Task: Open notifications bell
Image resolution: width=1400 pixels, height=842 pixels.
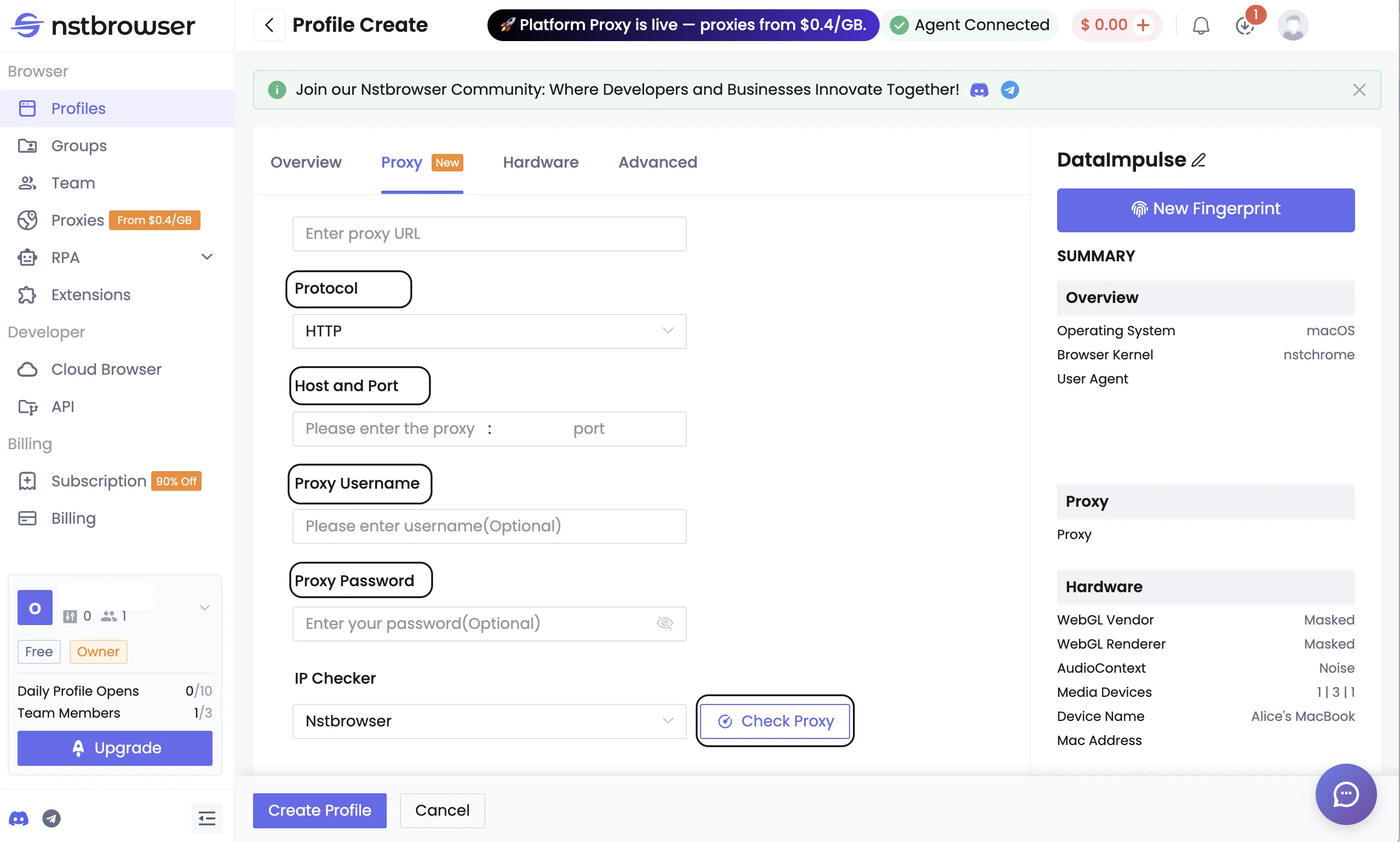Action: [x=1200, y=25]
